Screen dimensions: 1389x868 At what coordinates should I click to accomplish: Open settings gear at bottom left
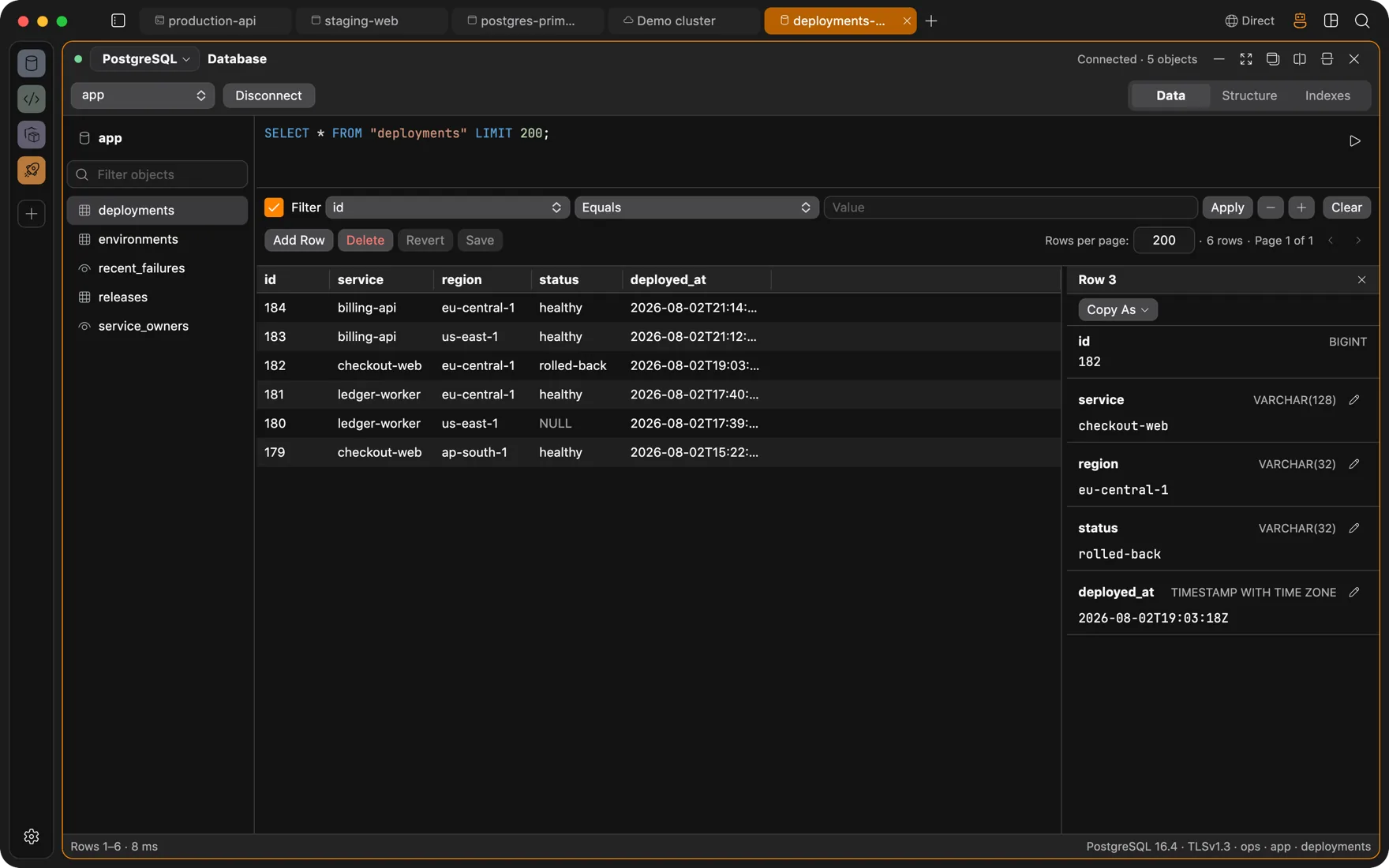(32, 836)
